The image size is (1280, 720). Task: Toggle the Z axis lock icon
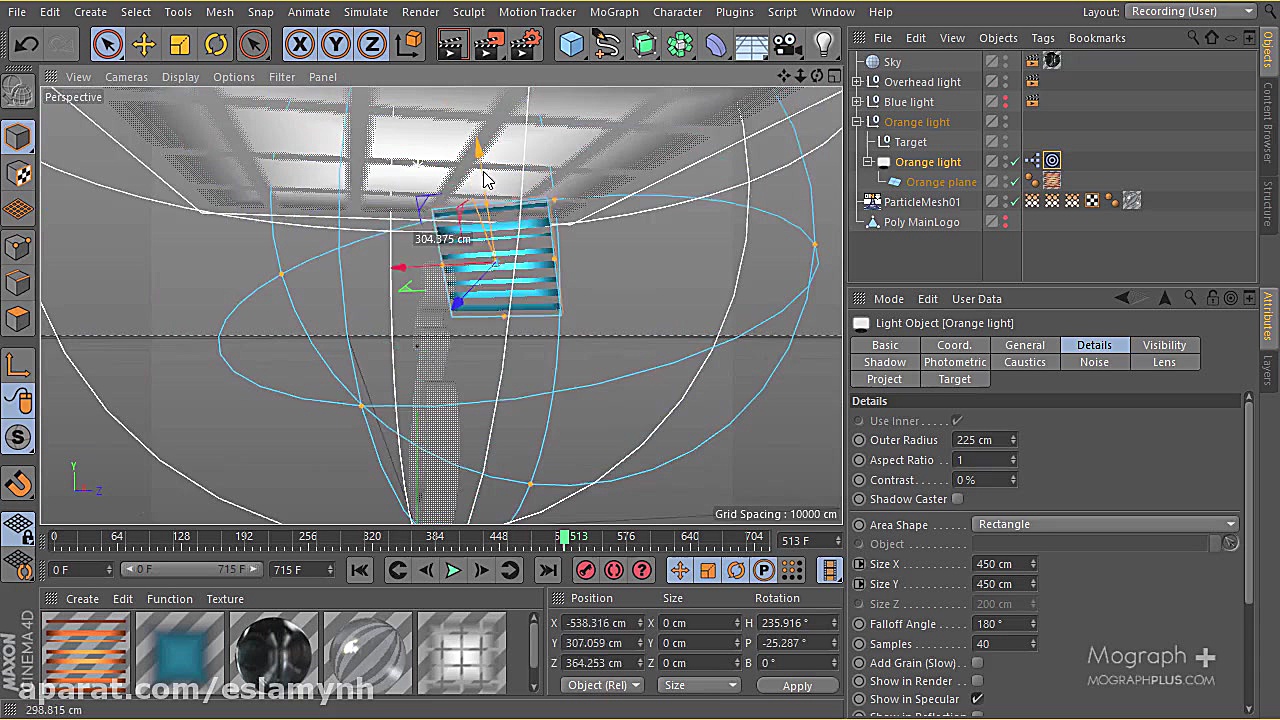click(371, 44)
